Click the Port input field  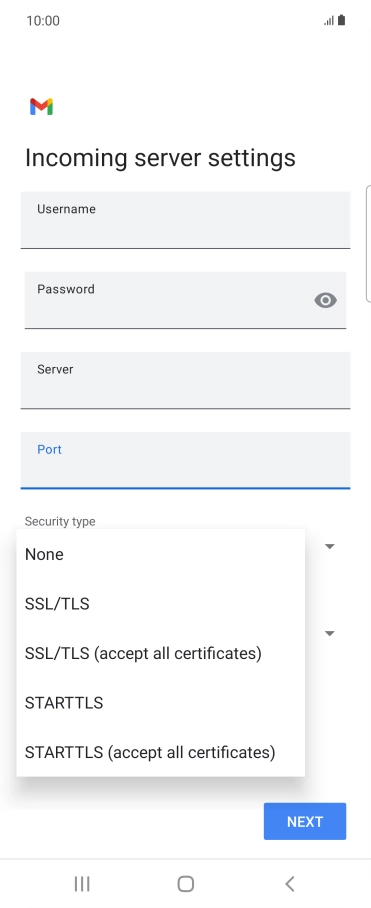pos(185,460)
